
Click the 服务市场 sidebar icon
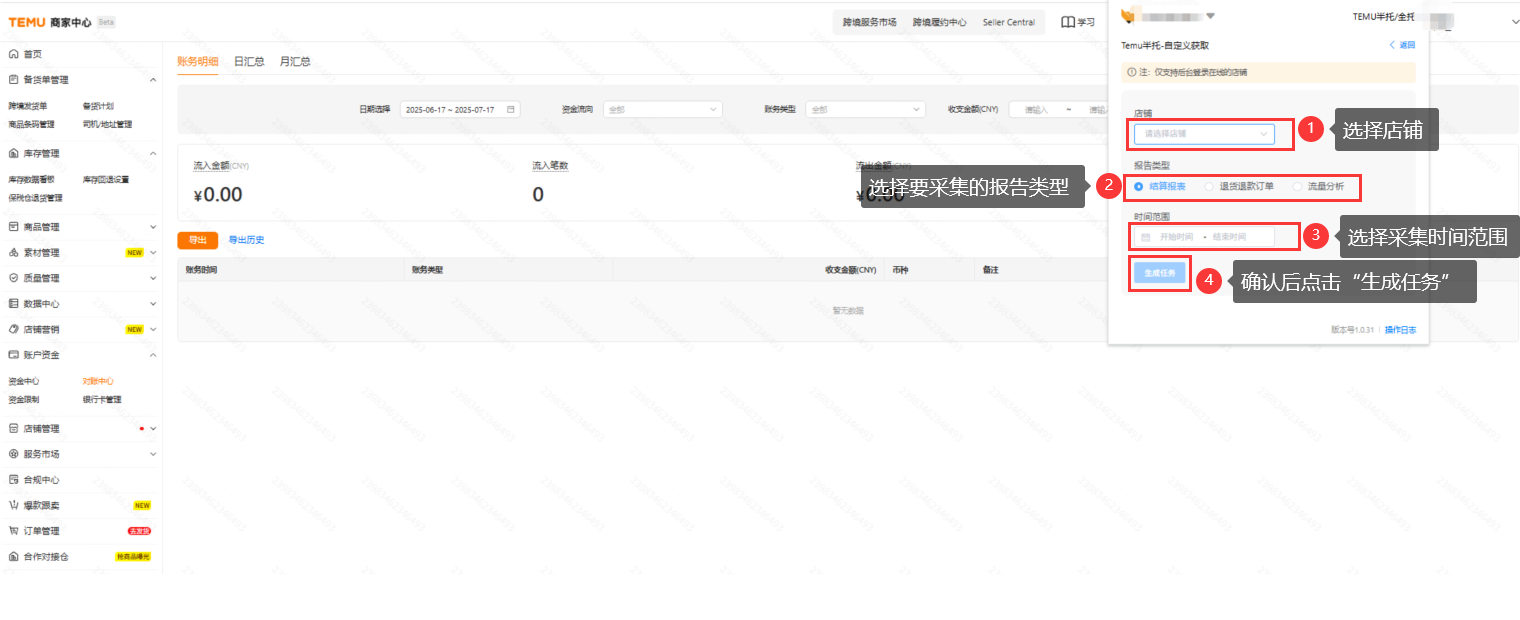pos(13,454)
